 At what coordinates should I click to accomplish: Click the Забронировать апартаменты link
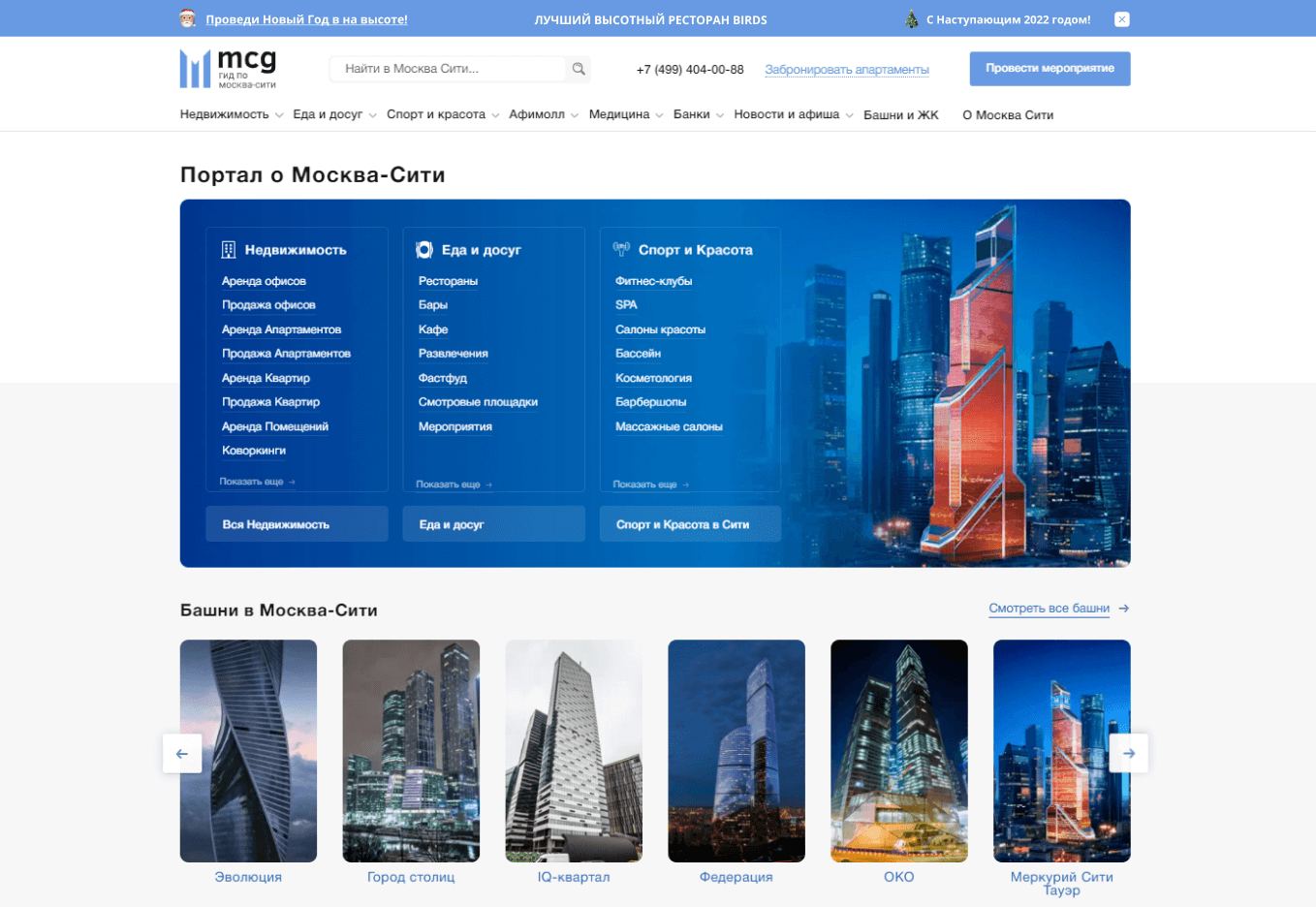pos(846,70)
